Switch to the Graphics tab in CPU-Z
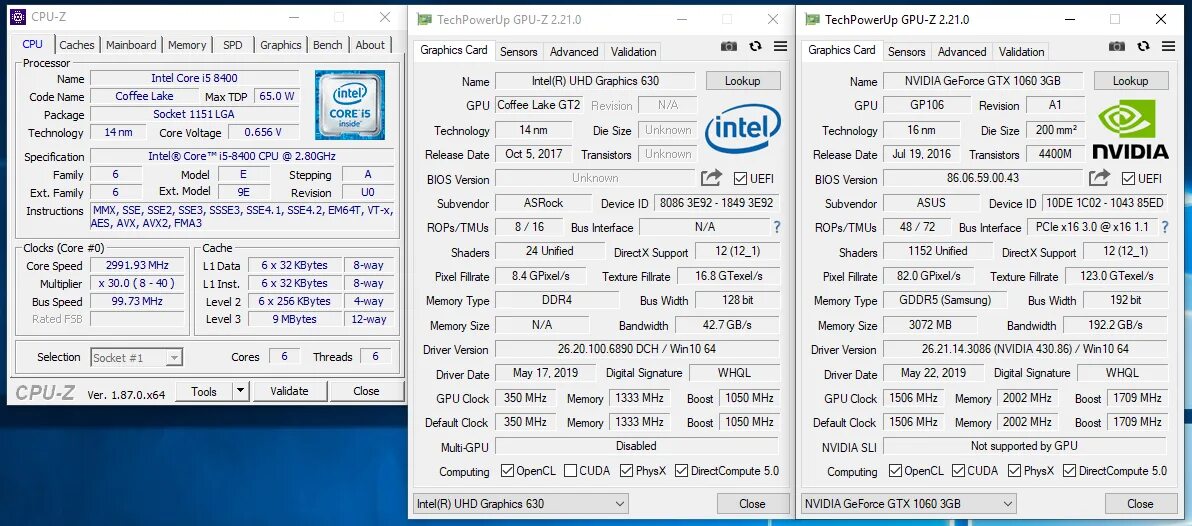 tap(281, 45)
